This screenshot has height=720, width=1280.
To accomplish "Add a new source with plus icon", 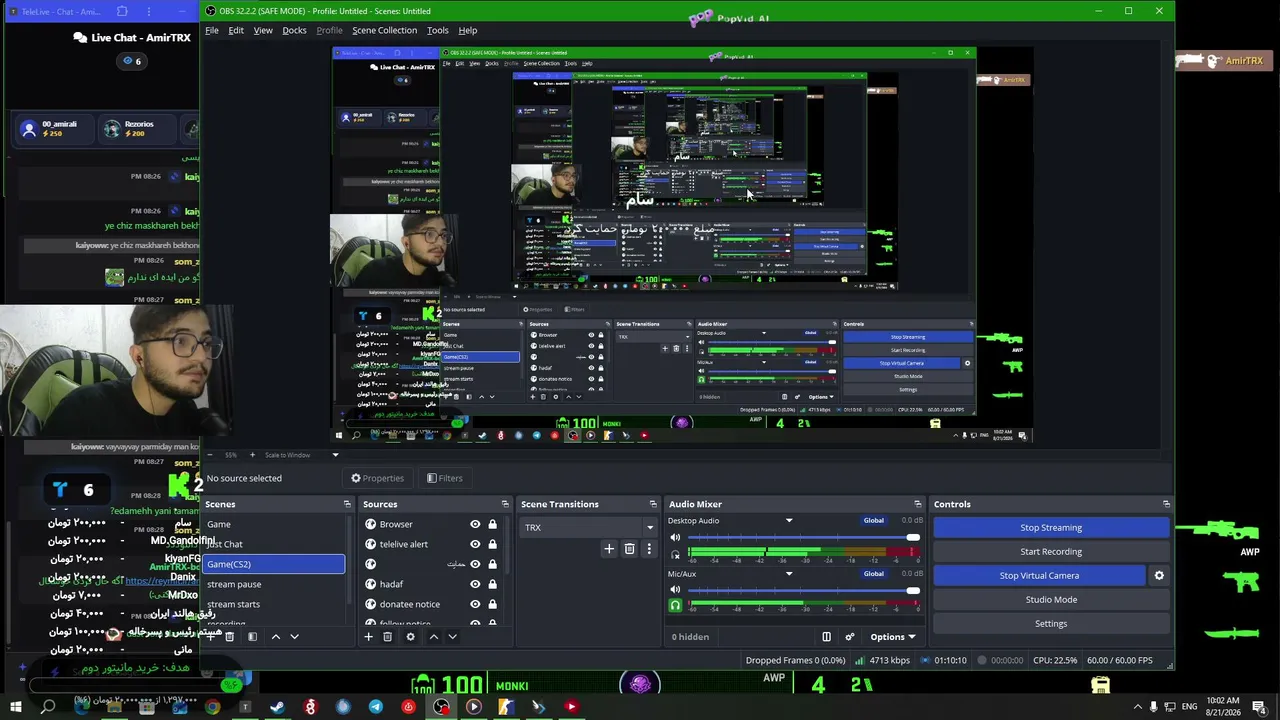I will click(368, 637).
